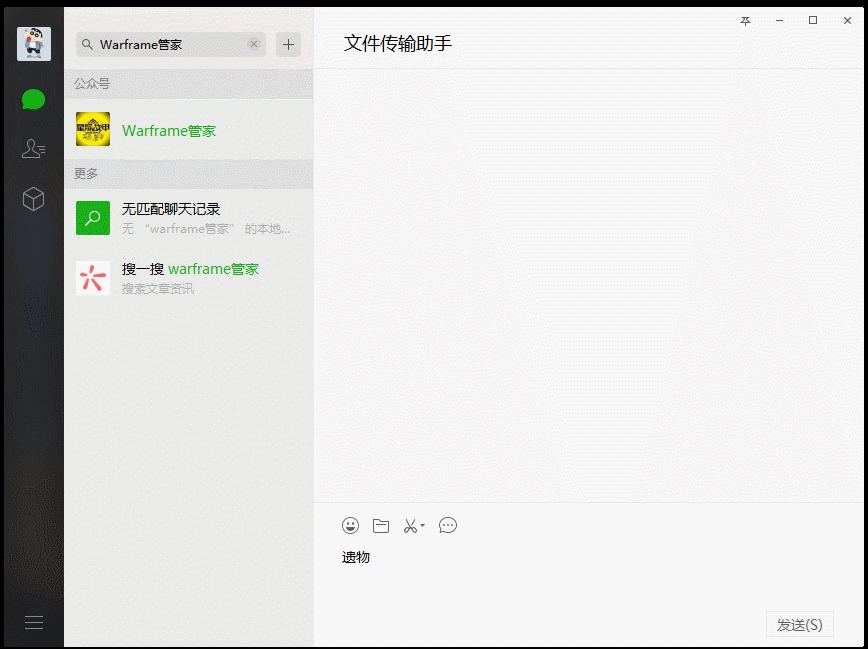Image resolution: width=868 pixels, height=649 pixels.
Task: Click the 文件传输助手 chat title
Action: pos(398,43)
